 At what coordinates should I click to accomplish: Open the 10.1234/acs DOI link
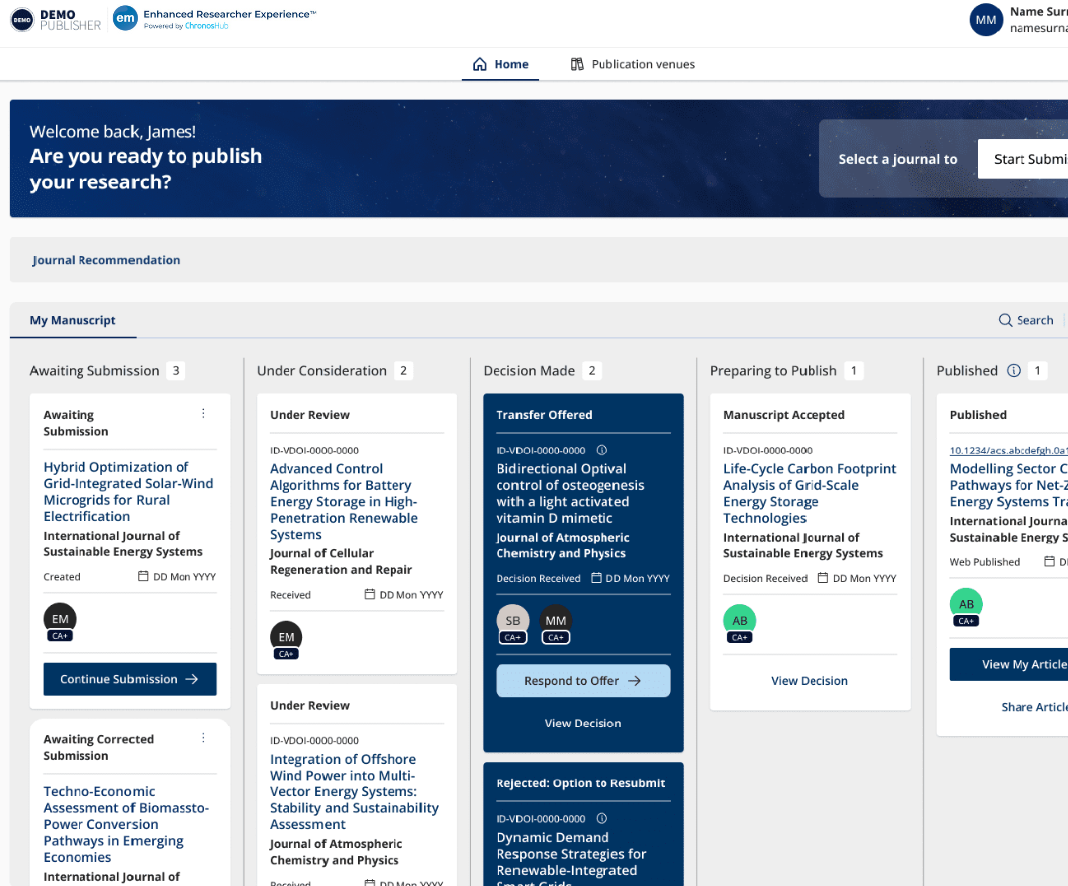1009,450
